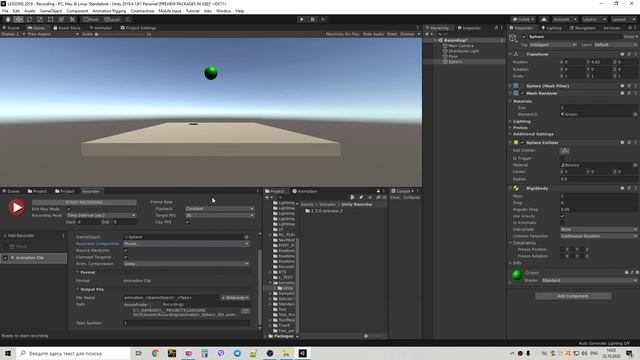Select the Move tool in the toolbar
Screen dimensions: 640x360
(x=18, y=19)
